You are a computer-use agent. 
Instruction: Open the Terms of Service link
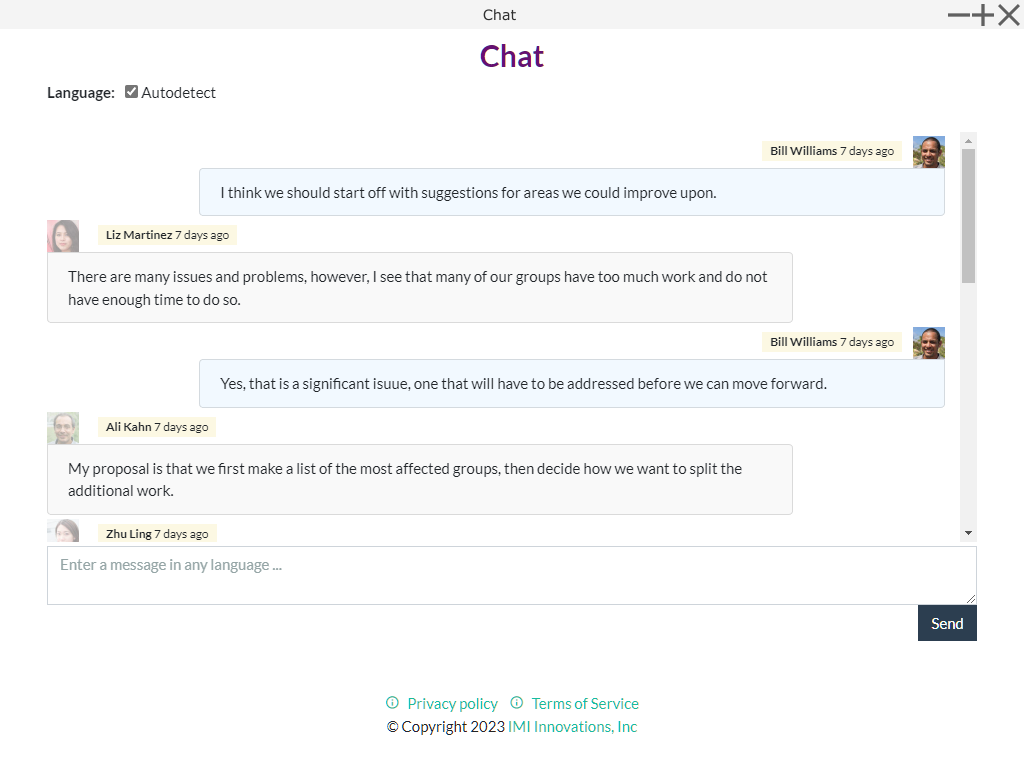coord(584,704)
